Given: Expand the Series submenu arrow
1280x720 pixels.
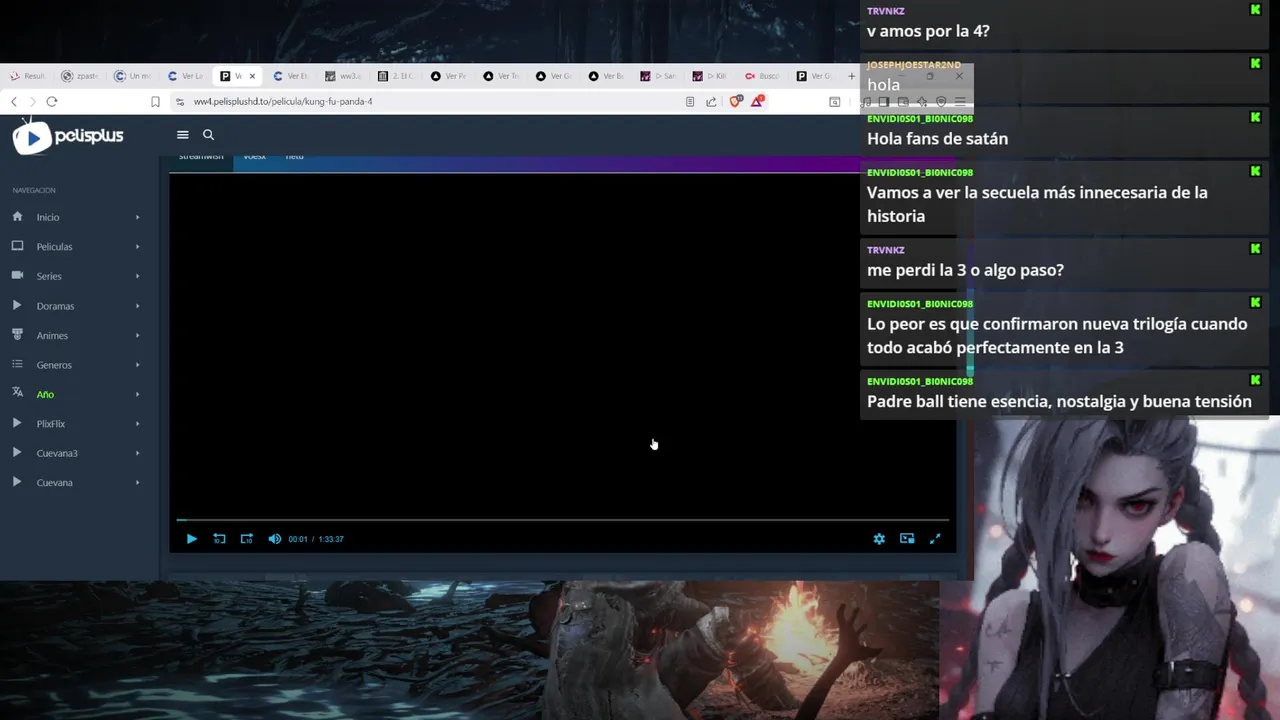Looking at the screenshot, I should click(x=138, y=276).
